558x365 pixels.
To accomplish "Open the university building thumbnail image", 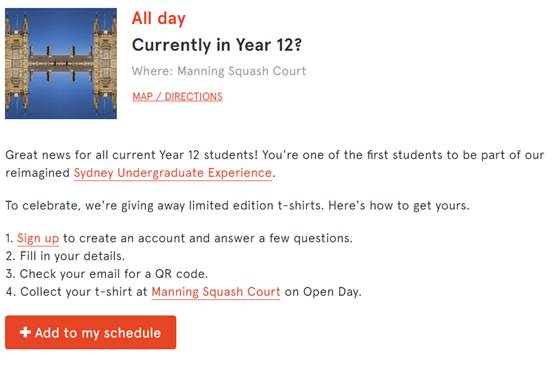I will coord(61,63).
